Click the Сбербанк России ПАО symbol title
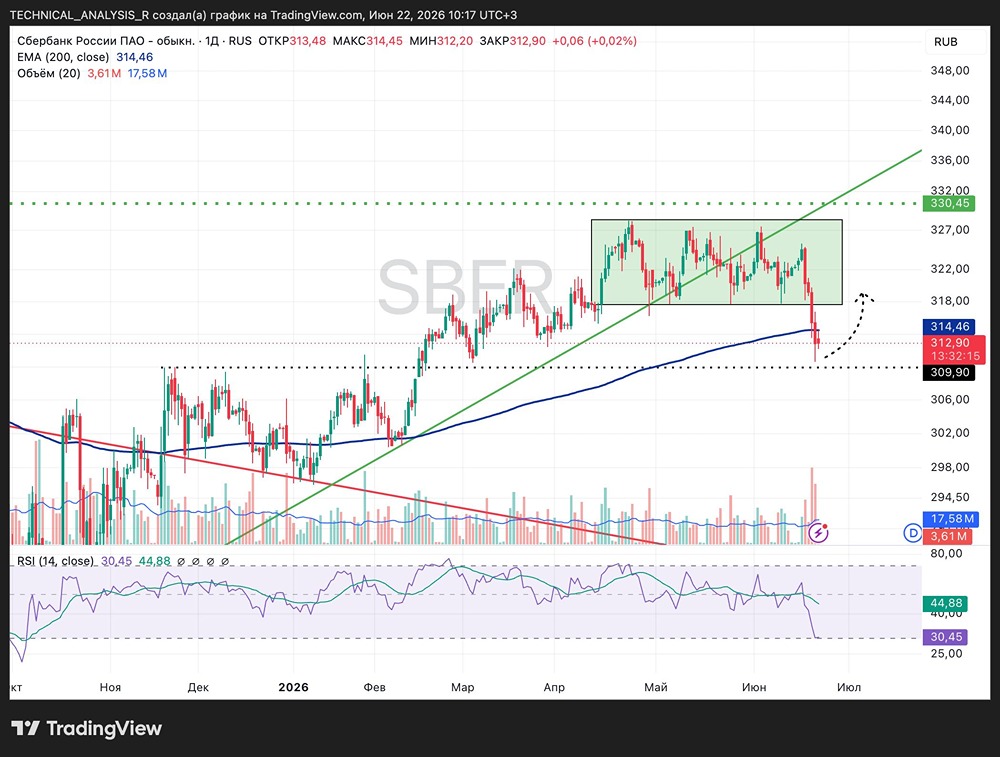1000x757 pixels. point(106,41)
